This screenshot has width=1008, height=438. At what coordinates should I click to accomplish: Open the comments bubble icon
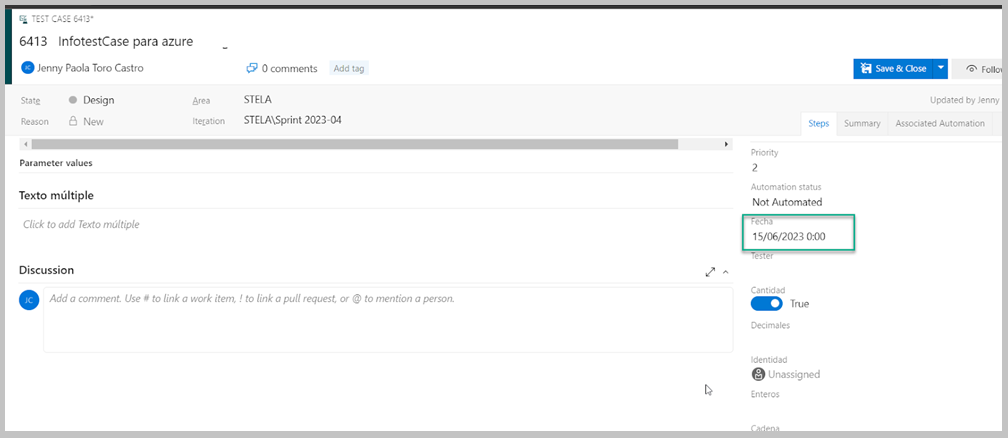252,68
